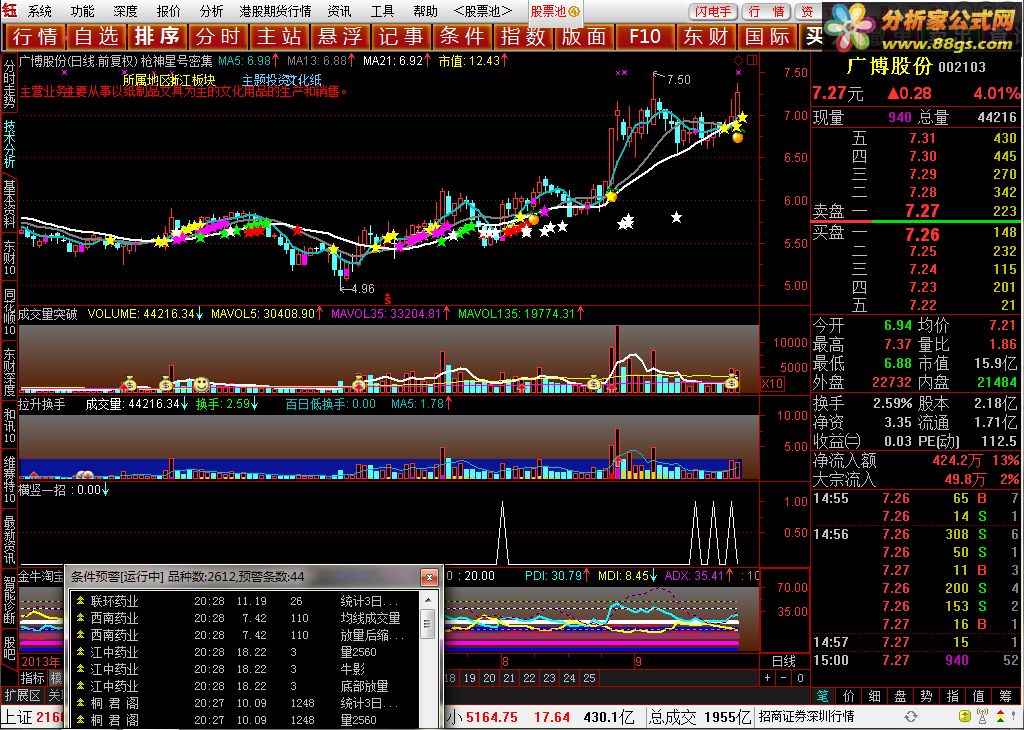Click the signal tower icon in the status bar

click(980, 717)
